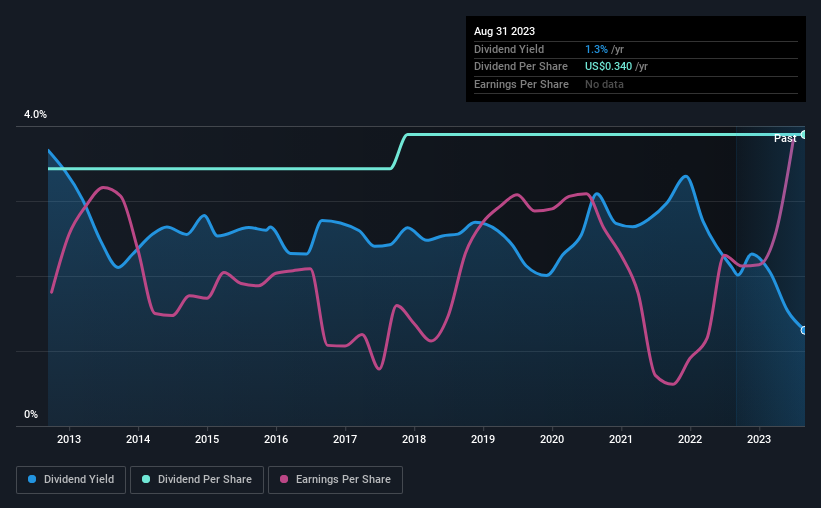This screenshot has height=508, width=821.
Task: Click the 4.0% y-axis label
Action: click(x=35, y=114)
